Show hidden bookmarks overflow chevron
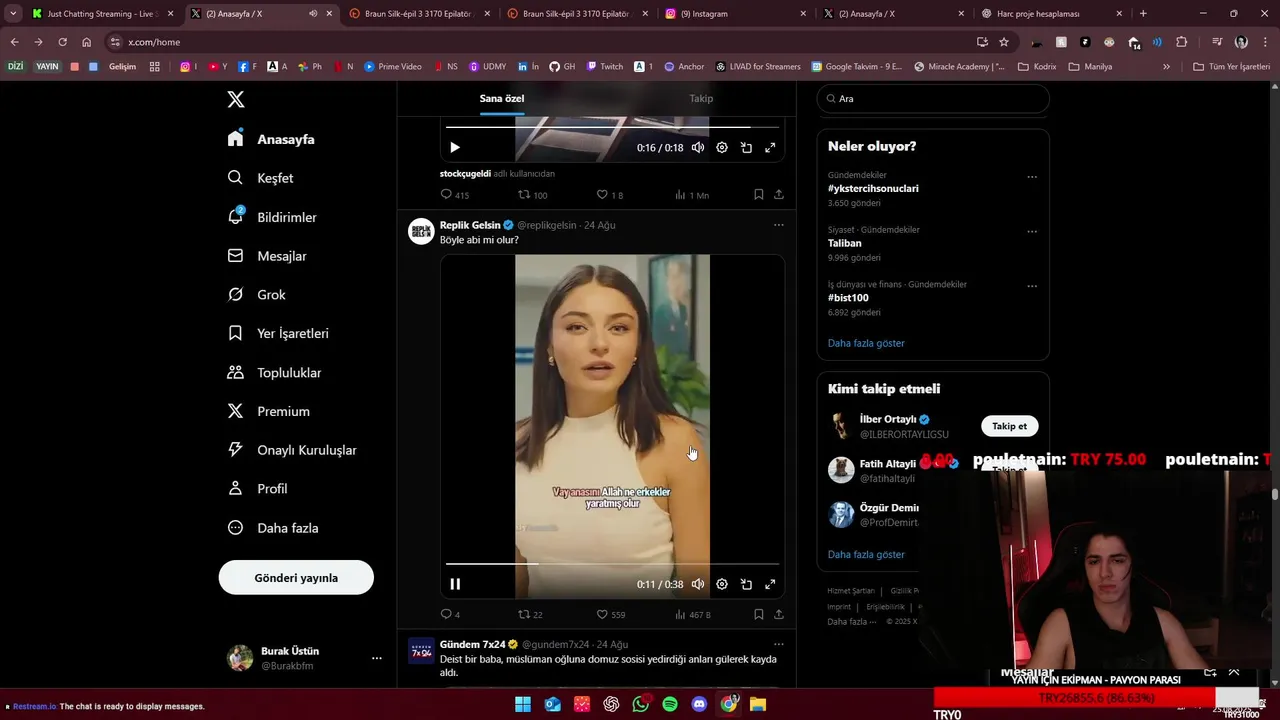This screenshot has height=720, width=1280. pos(1166,67)
